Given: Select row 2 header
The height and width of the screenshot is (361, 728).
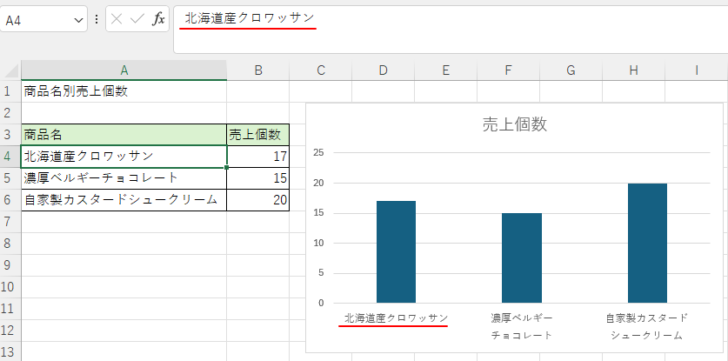Looking at the screenshot, I should tap(10, 113).
